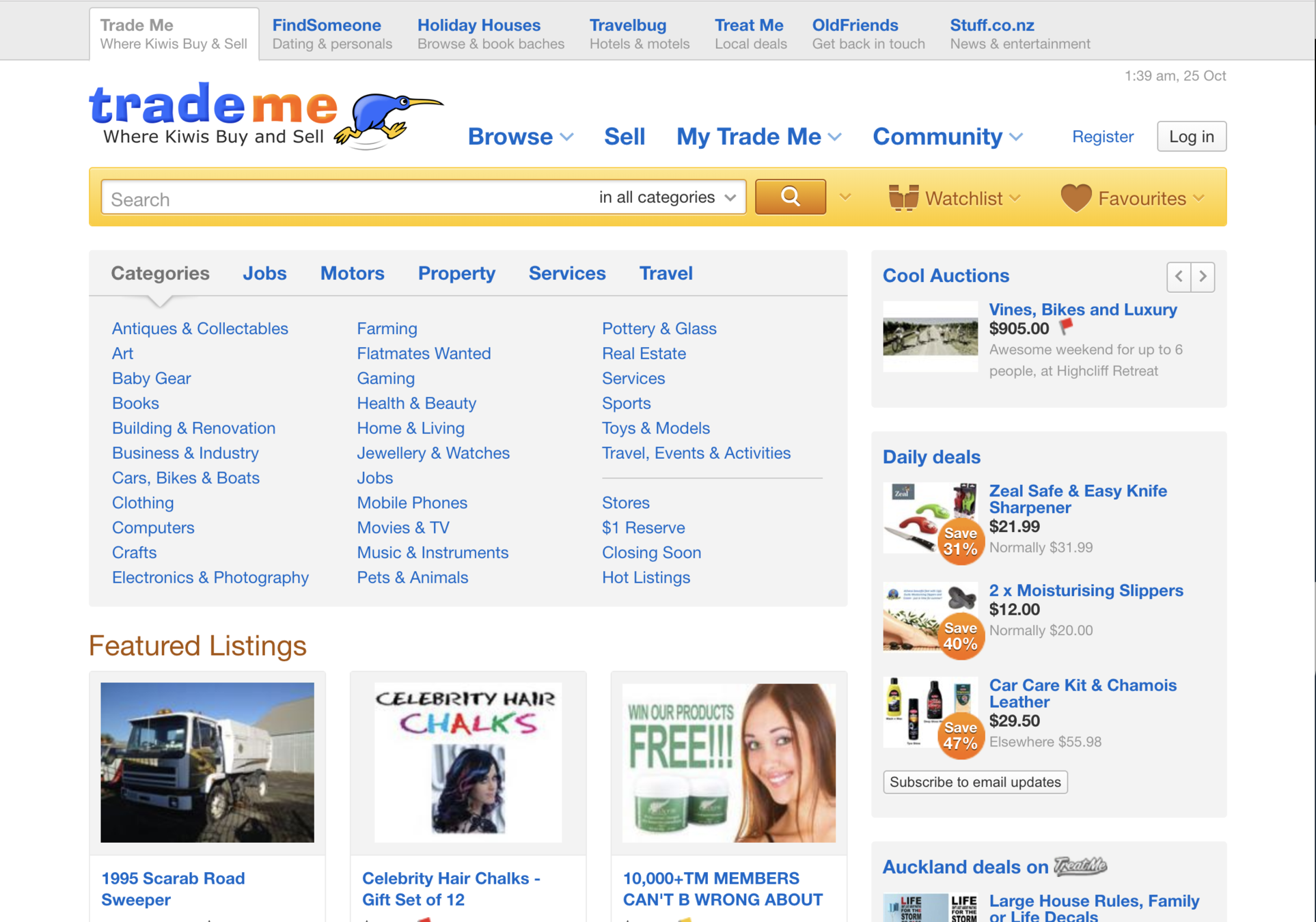Open FindSomeone dating site tab
The height and width of the screenshot is (922, 1316).
coord(332,33)
